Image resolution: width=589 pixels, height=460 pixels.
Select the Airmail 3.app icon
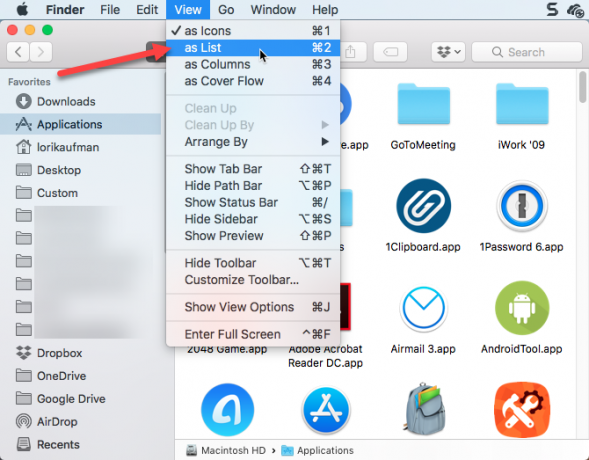pos(423,308)
